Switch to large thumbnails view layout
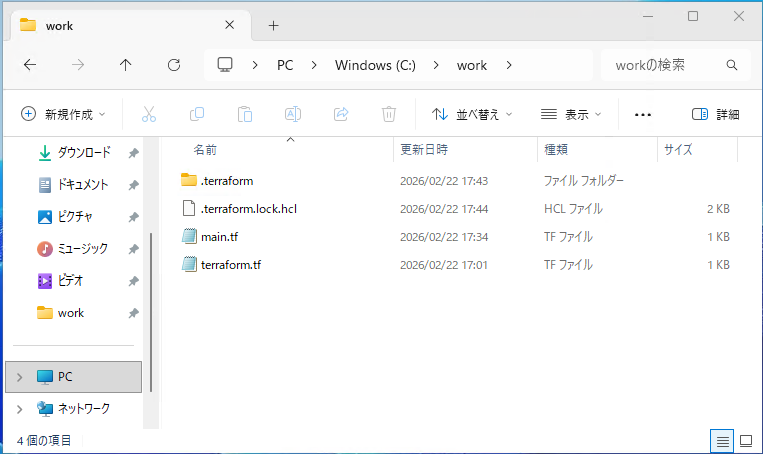 tap(745, 440)
